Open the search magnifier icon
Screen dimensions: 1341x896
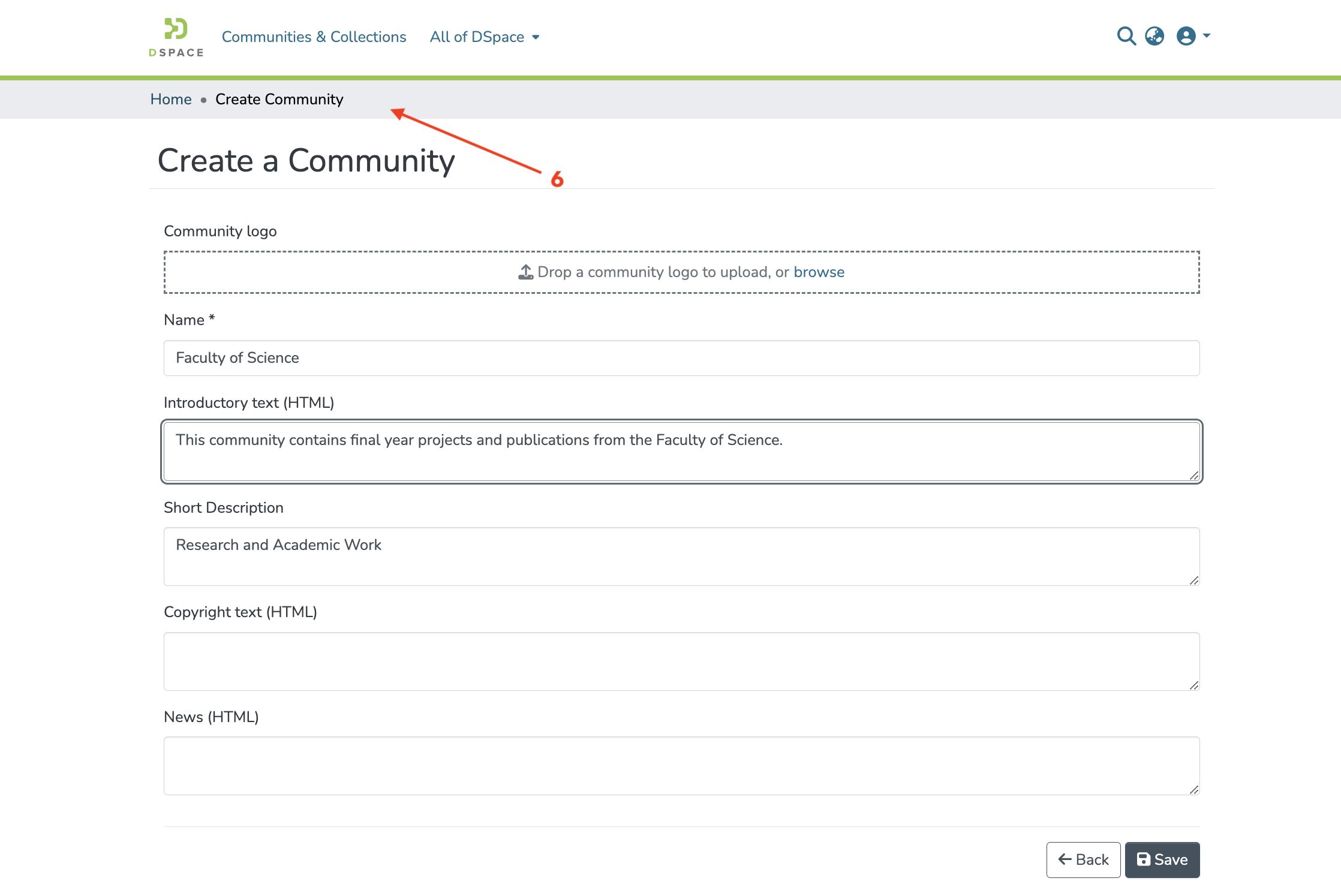[x=1126, y=37]
